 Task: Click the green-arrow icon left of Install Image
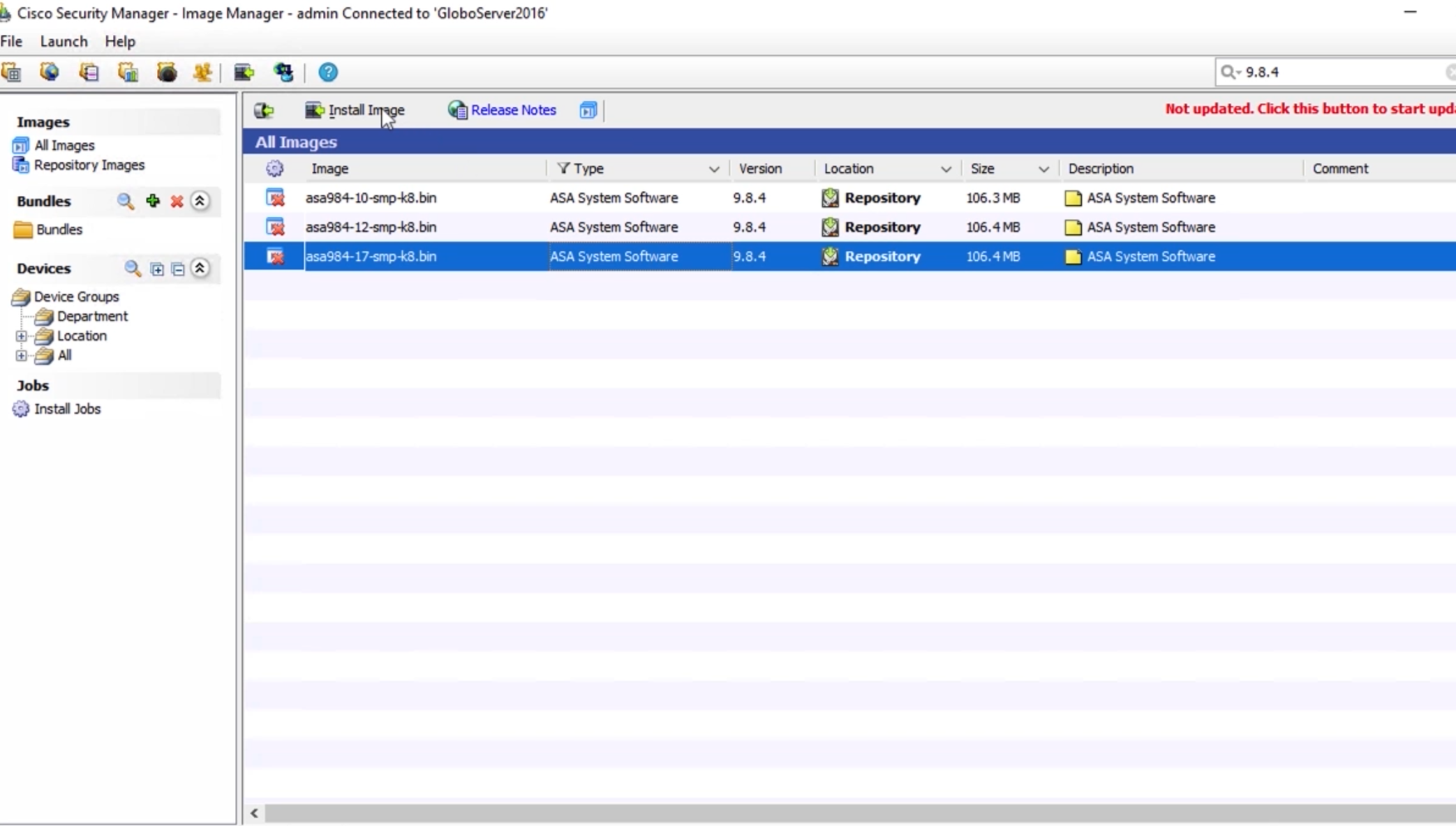click(264, 110)
